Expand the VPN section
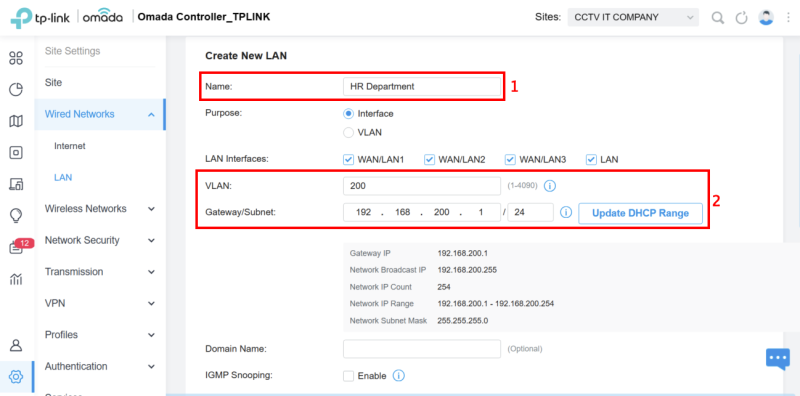The width and height of the screenshot is (800, 396). 99,304
